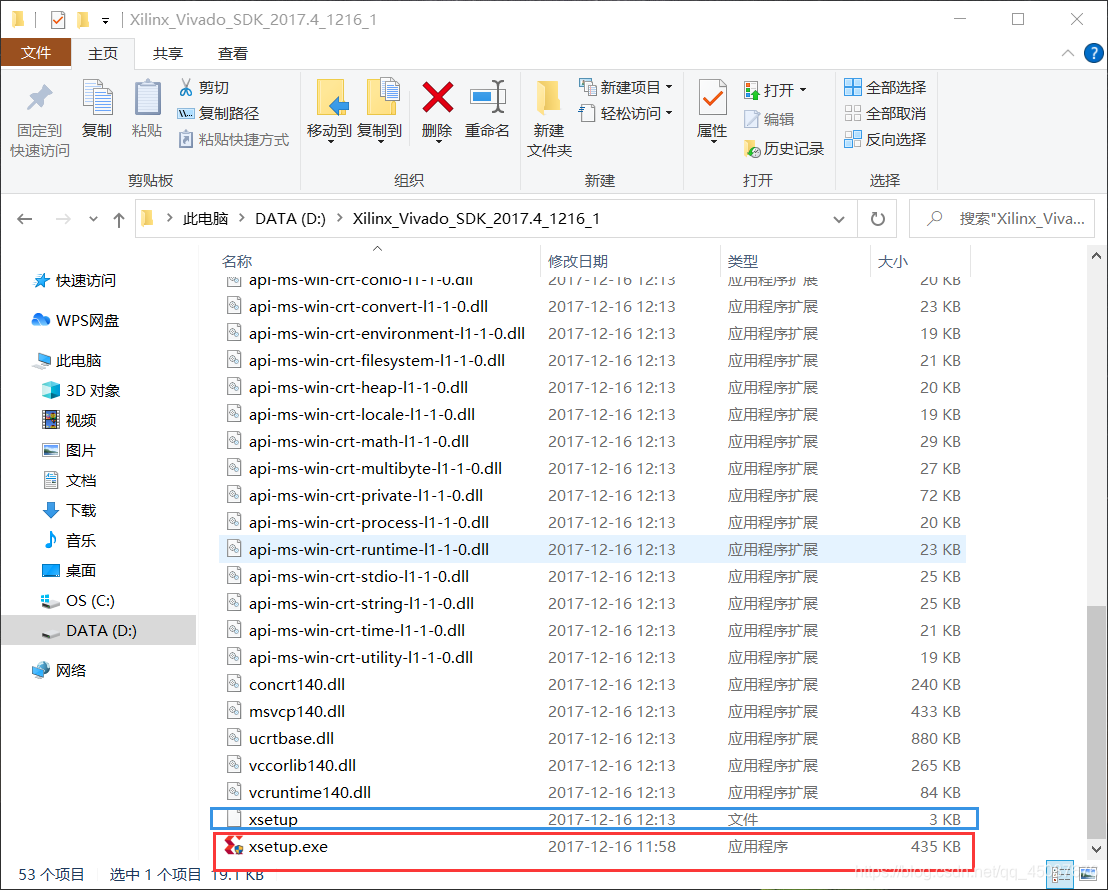
Task: Open the Open (打开) dropdown arrow
Action: tap(803, 90)
